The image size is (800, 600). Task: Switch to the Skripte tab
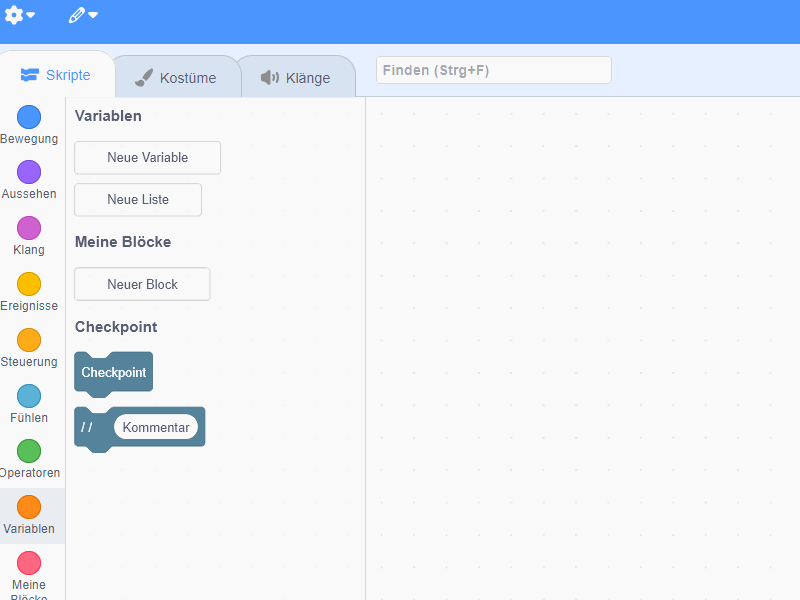pyautogui.click(x=56, y=75)
